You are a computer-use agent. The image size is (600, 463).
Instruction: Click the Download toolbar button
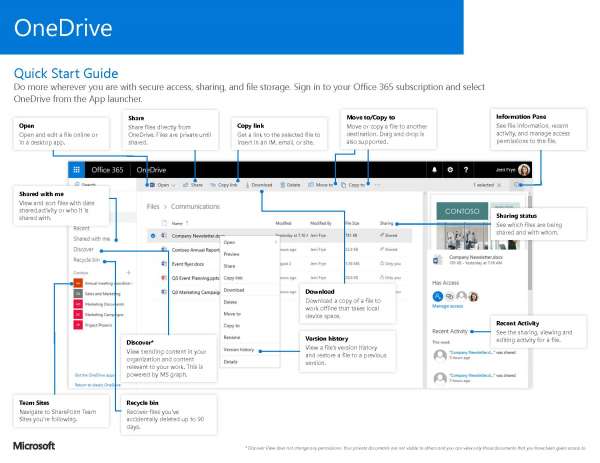259,185
